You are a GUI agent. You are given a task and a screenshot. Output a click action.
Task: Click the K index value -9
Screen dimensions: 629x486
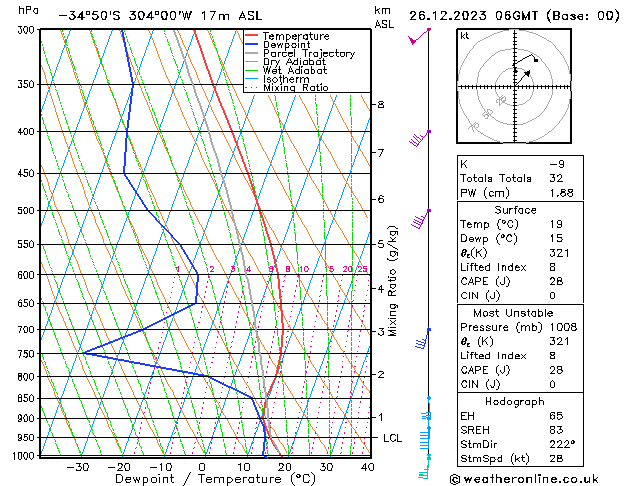(x=557, y=164)
